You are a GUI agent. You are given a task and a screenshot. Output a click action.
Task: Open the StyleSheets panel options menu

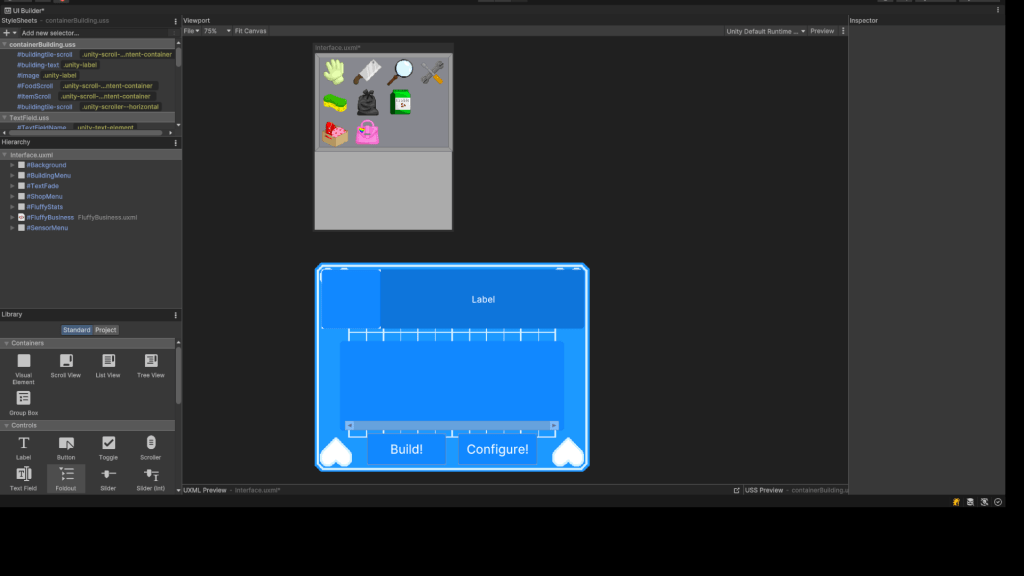pos(175,20)
